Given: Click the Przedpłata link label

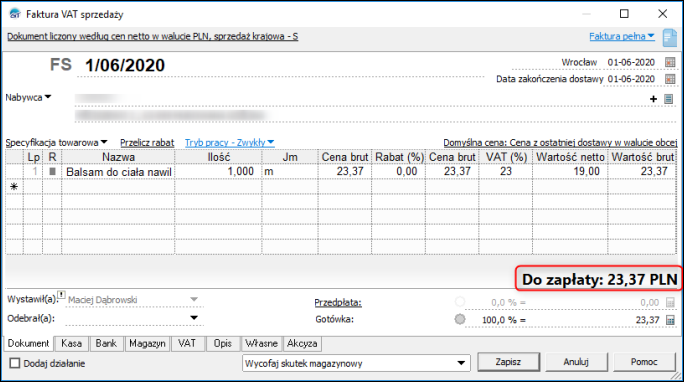Looking at the screenshot, I should 338,302.
